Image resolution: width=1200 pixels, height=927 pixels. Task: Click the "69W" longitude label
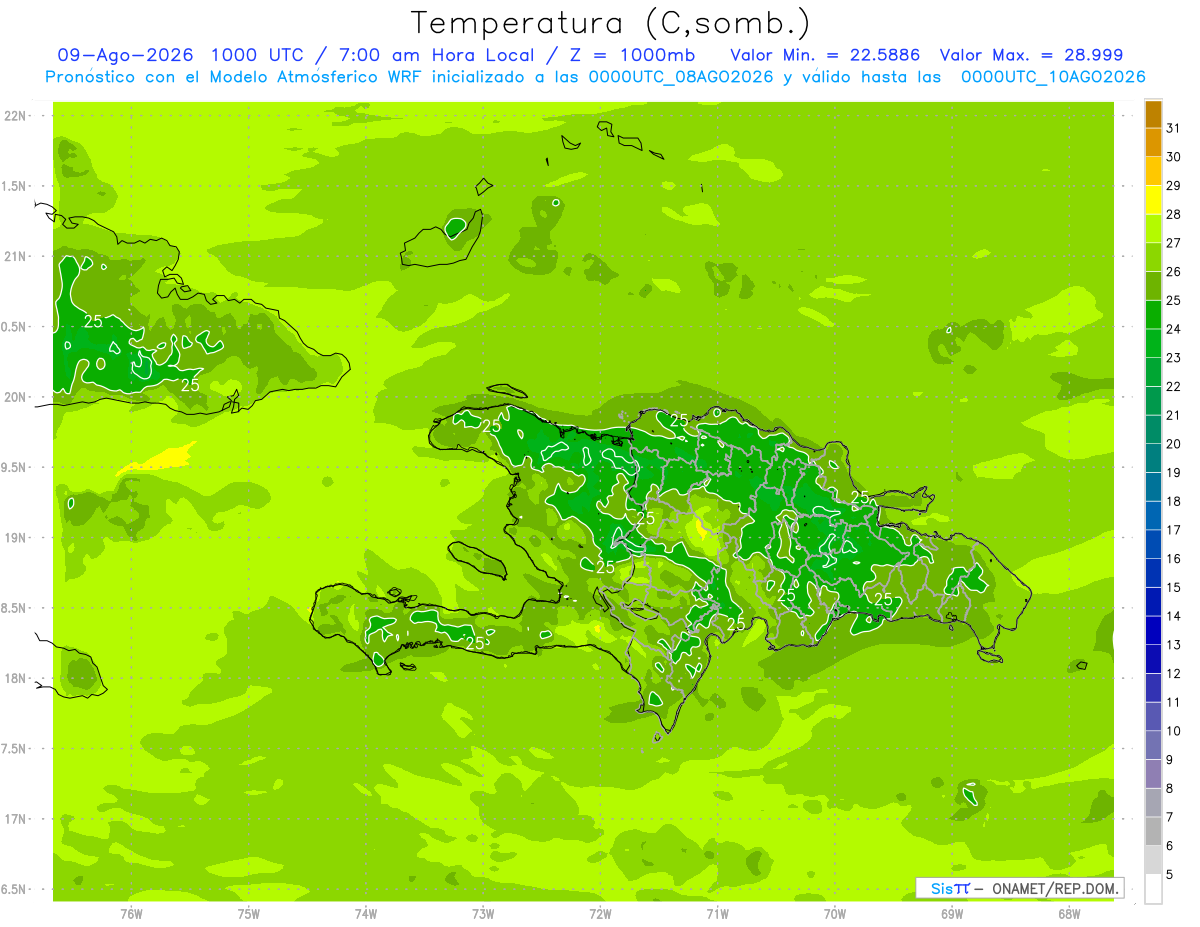[952, 914]
